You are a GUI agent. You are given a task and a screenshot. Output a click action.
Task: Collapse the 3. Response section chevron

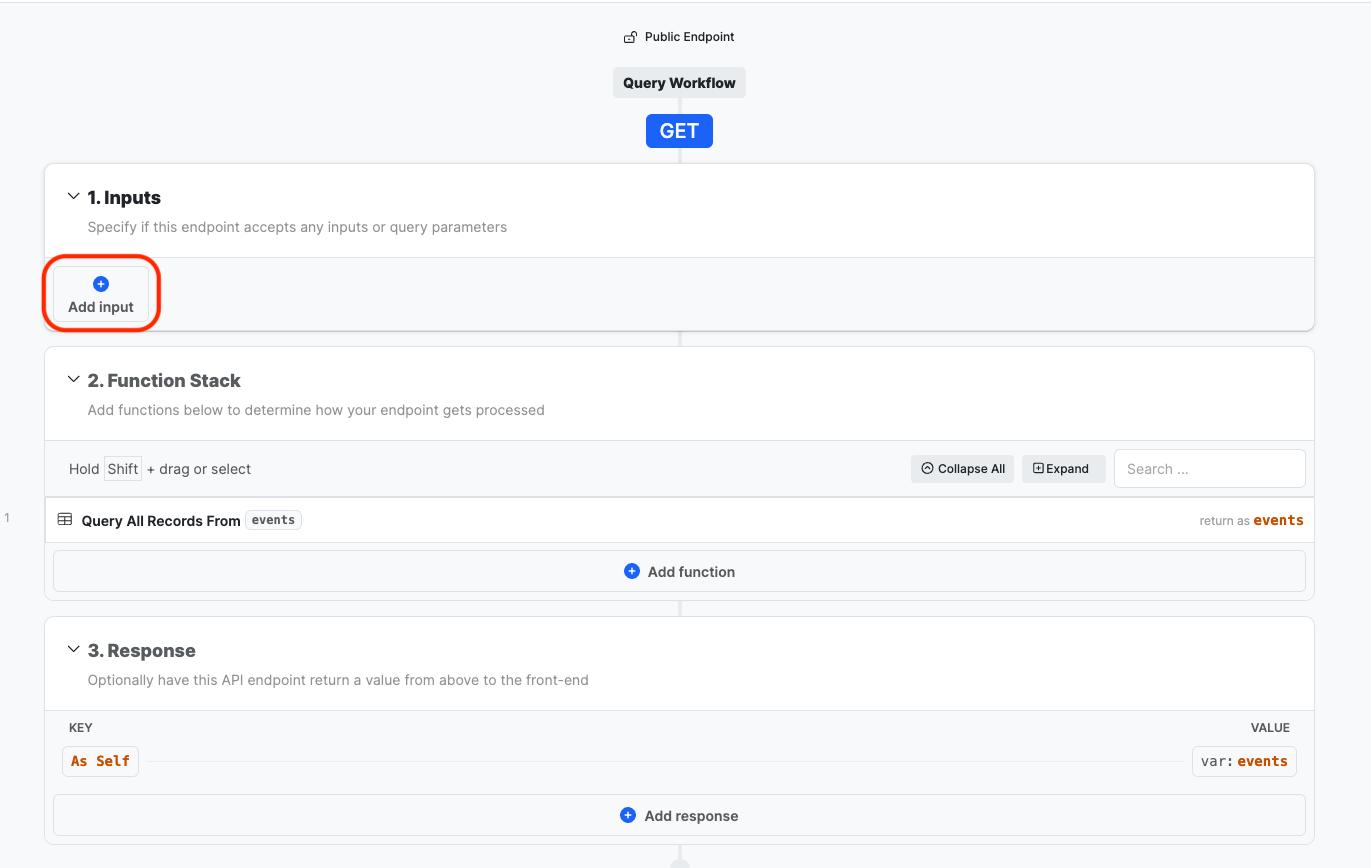coord(73,650)
